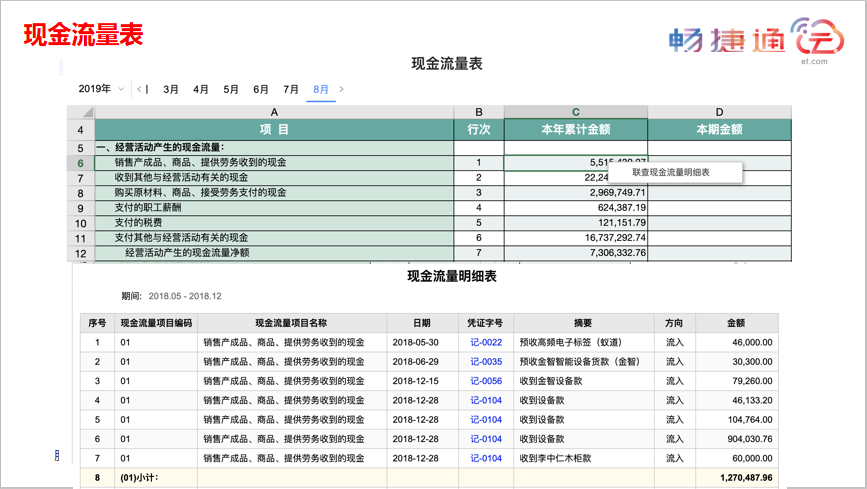Click cell 支付的税费
Screen dimensions: 867x489
(274, 223)
